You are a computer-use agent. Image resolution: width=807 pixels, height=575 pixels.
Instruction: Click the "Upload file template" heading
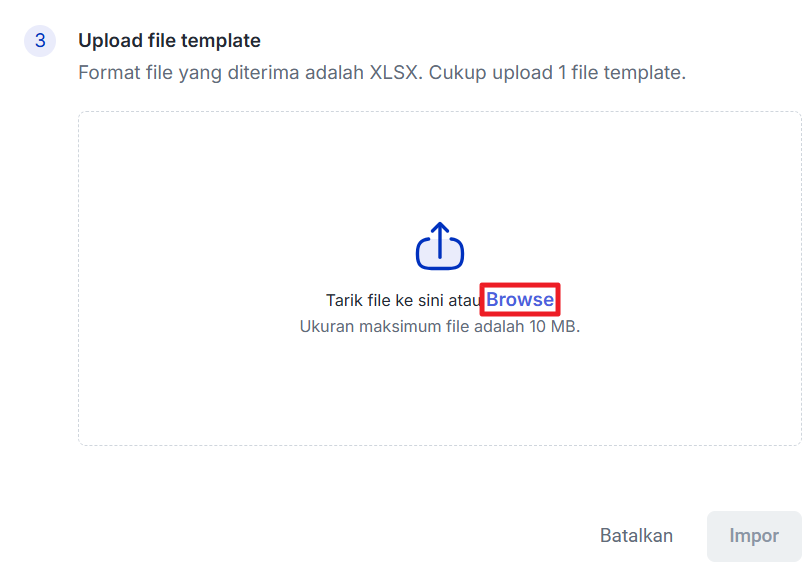(x=169, y=41)
